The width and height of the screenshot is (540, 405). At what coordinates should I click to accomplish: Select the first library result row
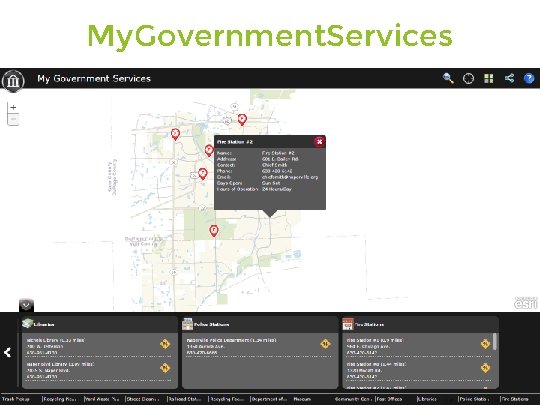pyautogui.click(x=99, y=346)
